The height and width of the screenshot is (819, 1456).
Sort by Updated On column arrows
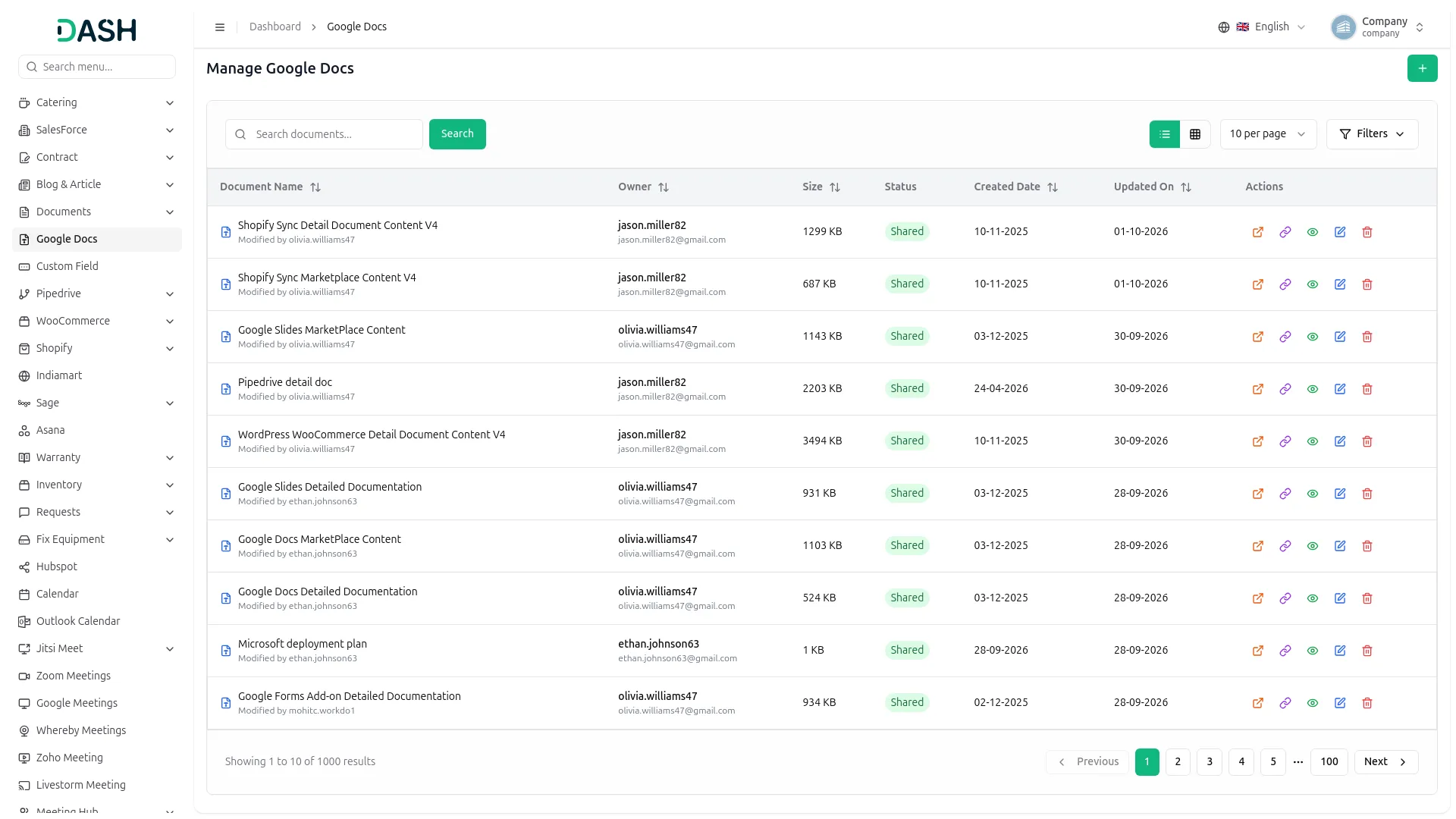pyautogui.click(x=1186, y=187)
